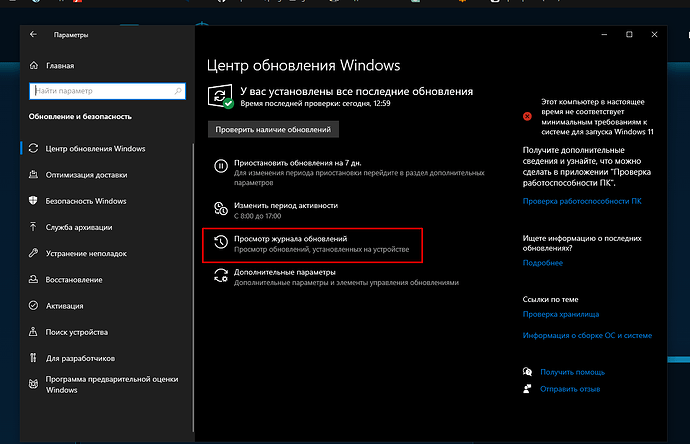Open the Восстановление section
Image resolution: width=690 pixels, height=444 pixels.
(74, 279)
